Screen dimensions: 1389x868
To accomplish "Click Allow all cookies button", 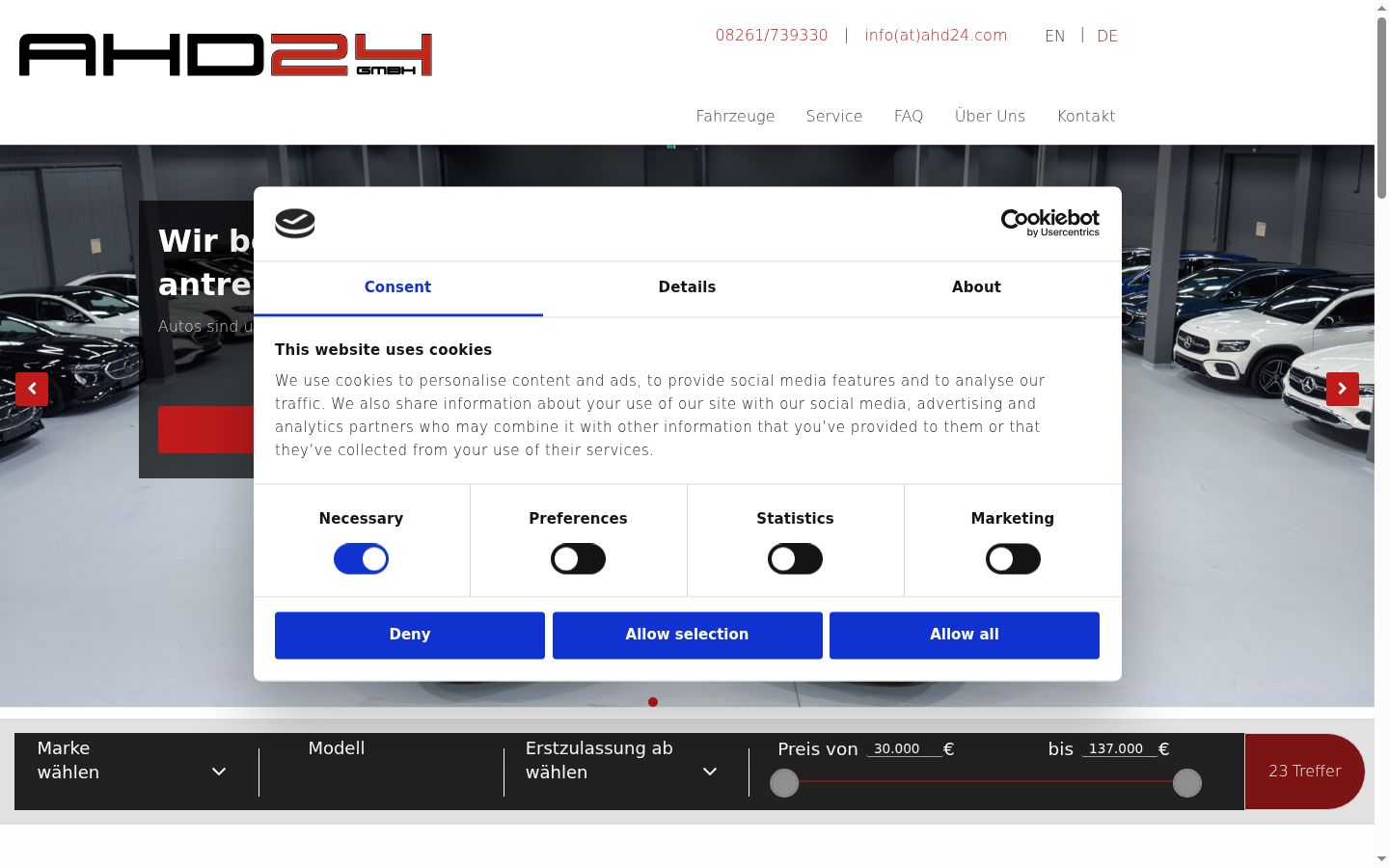I will 965,635.
